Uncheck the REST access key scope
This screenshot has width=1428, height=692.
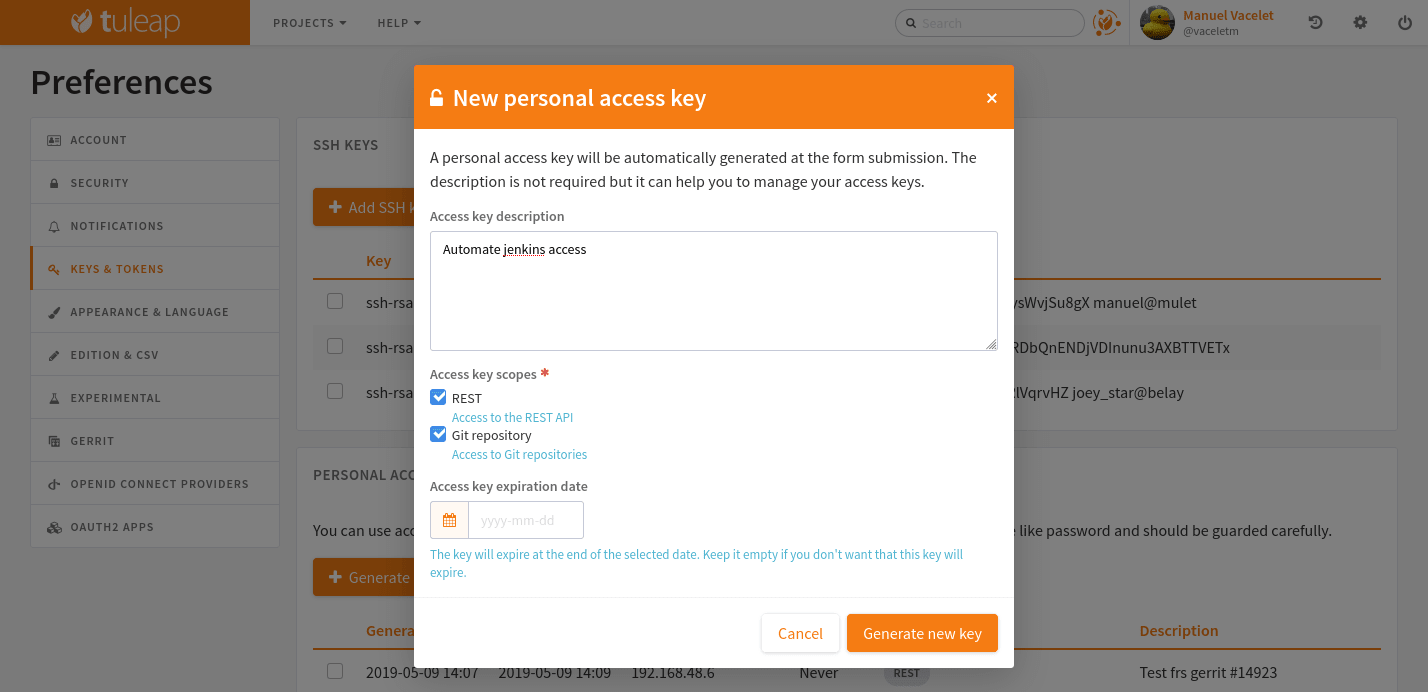tap(437, 397)
